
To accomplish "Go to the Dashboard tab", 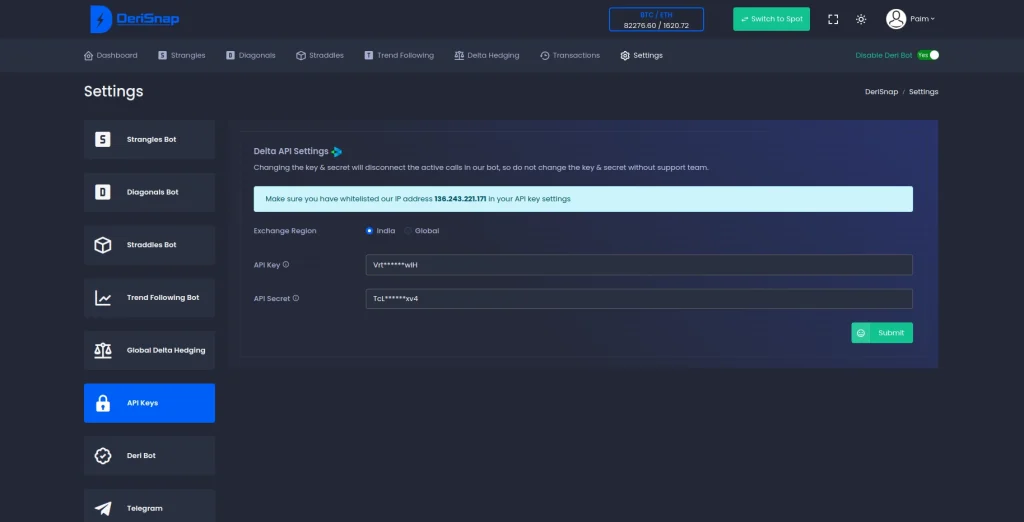I will (x=111, y=55).
